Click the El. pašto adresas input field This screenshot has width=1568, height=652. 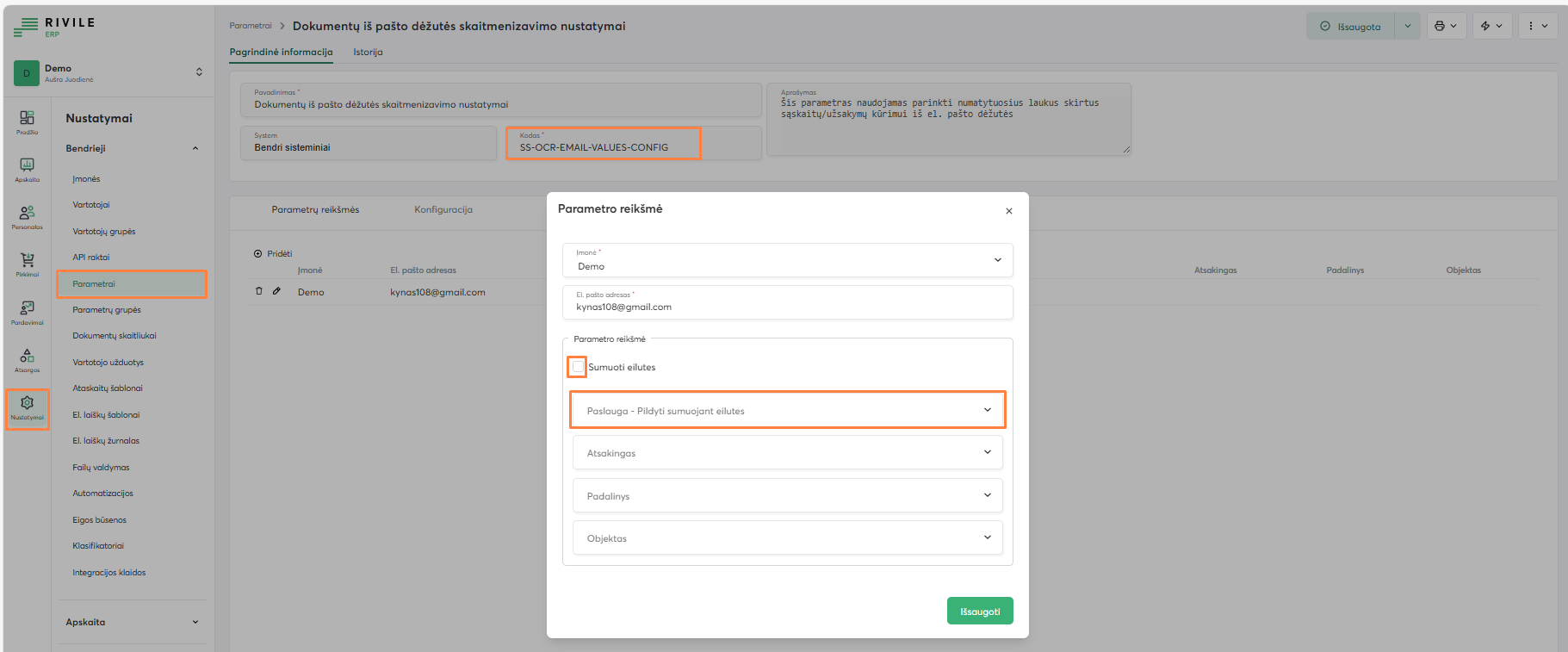pos(787,307)
